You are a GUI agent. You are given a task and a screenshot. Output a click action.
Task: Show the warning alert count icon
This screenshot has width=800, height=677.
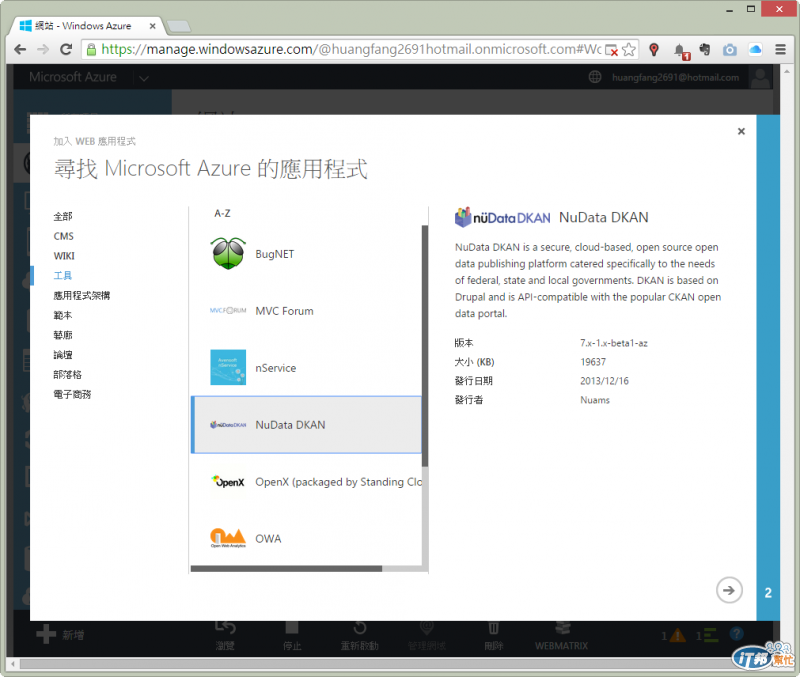click(674, 635)
